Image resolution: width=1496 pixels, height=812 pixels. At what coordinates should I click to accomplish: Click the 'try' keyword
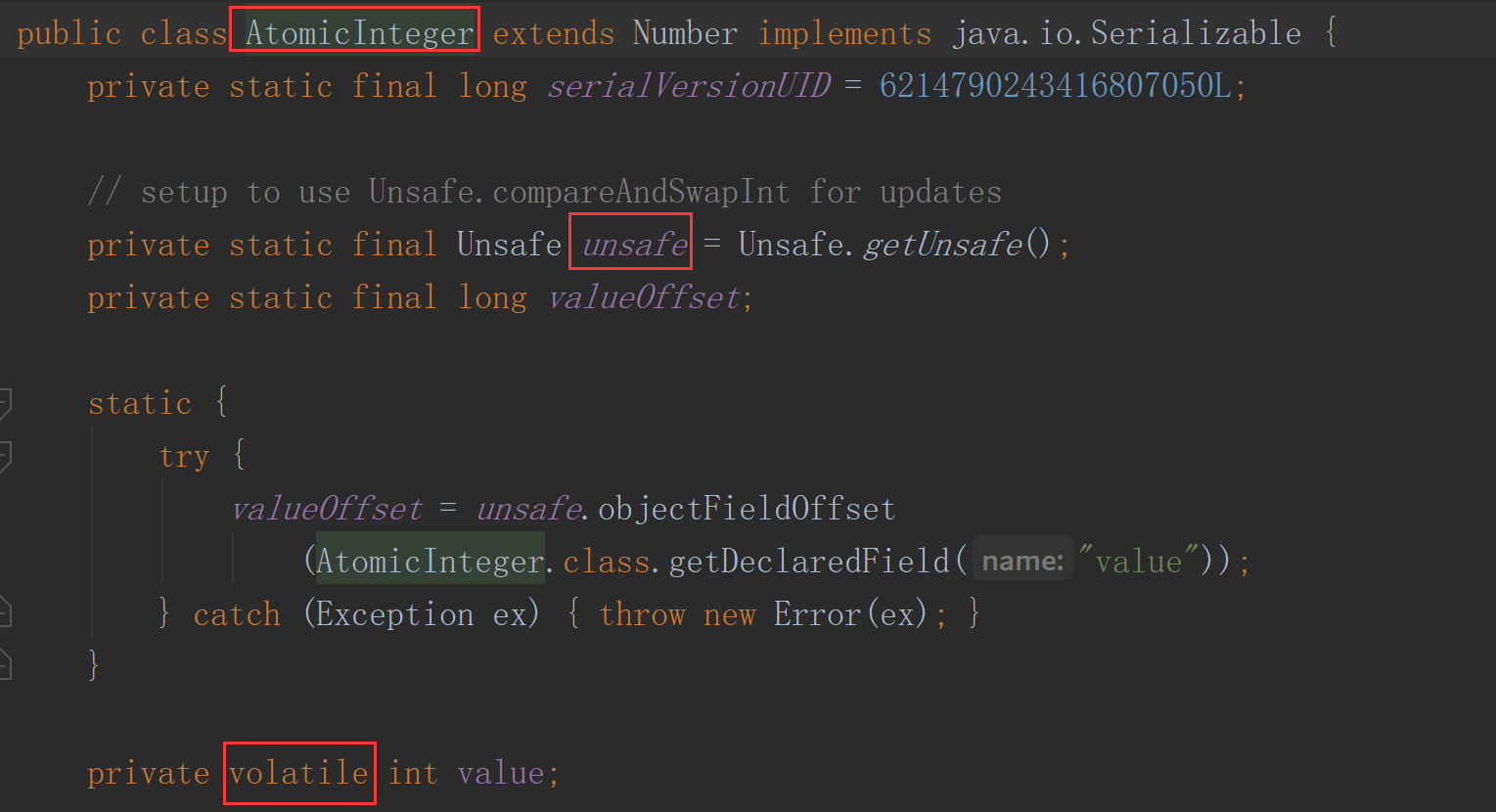184,456
